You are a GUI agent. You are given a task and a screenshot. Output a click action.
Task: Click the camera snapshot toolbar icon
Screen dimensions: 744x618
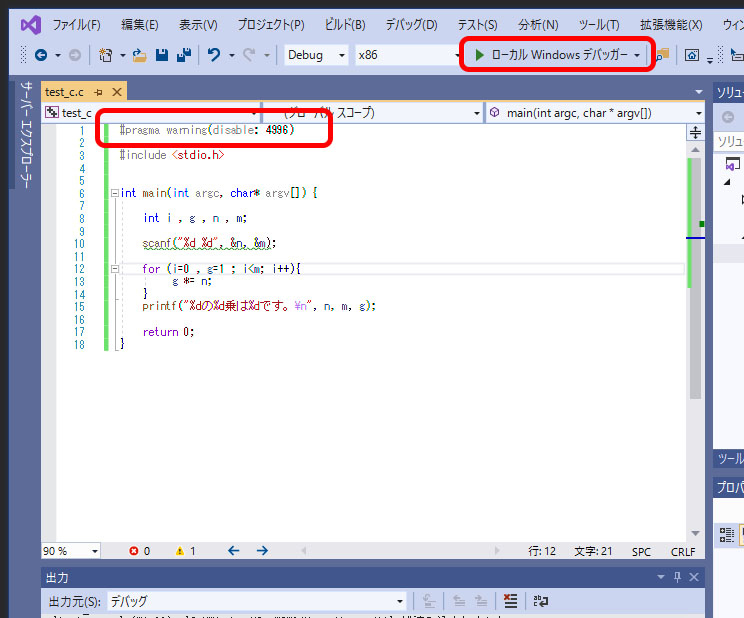point(692,56)
